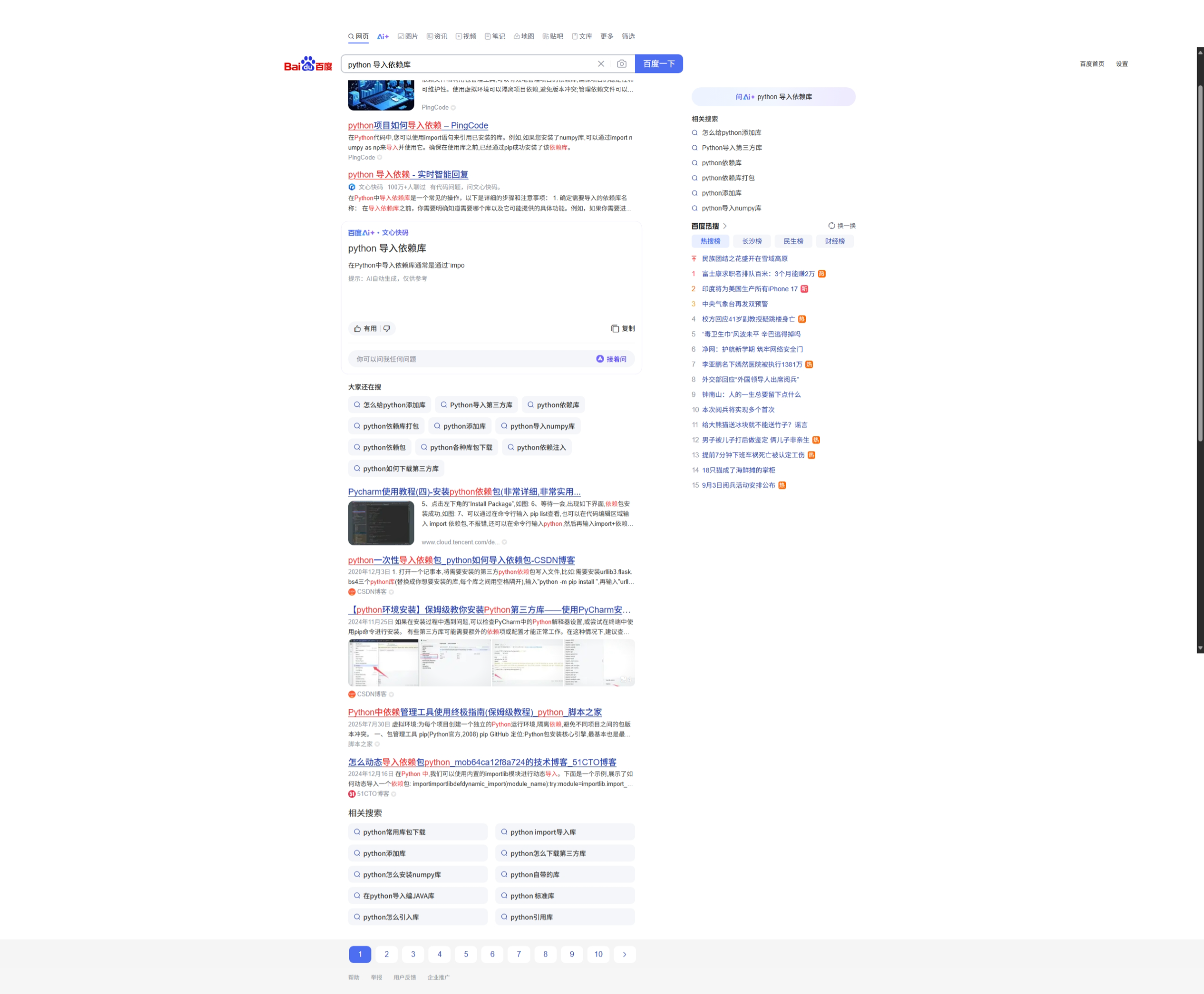Click python常用库包下载 related search

click(x=418, y=832)
